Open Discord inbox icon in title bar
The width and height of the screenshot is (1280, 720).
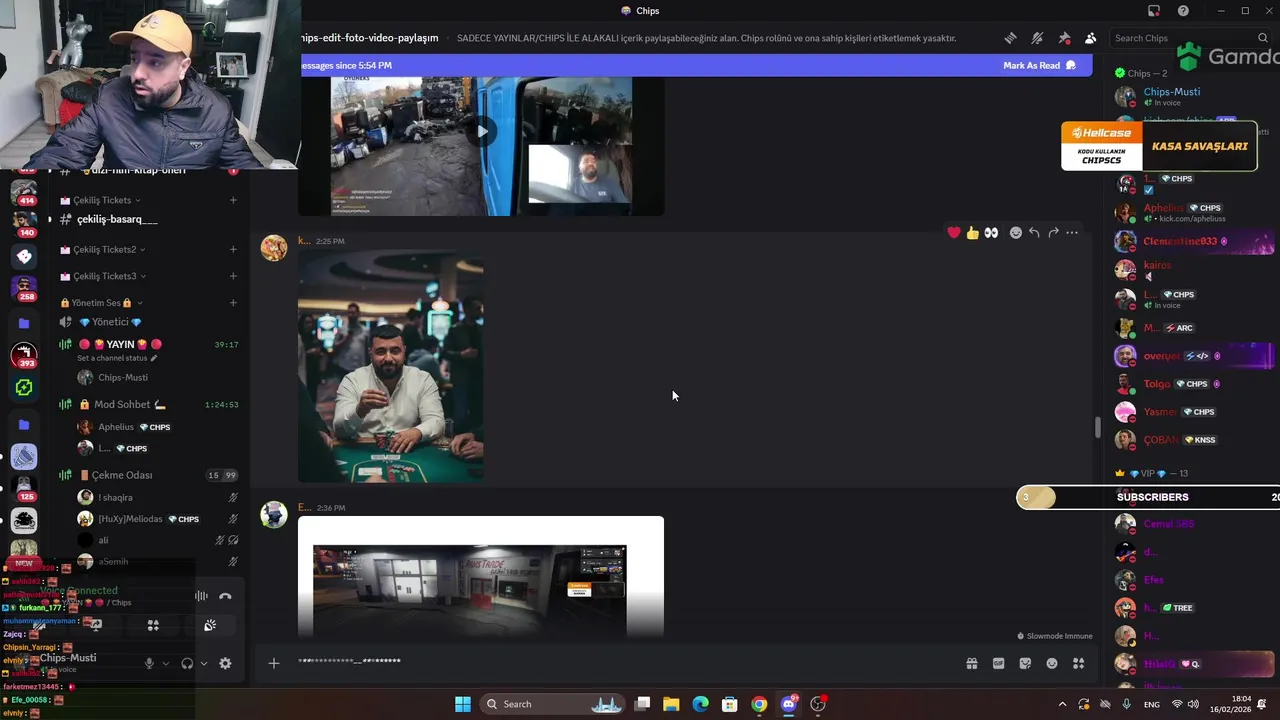1154,11
